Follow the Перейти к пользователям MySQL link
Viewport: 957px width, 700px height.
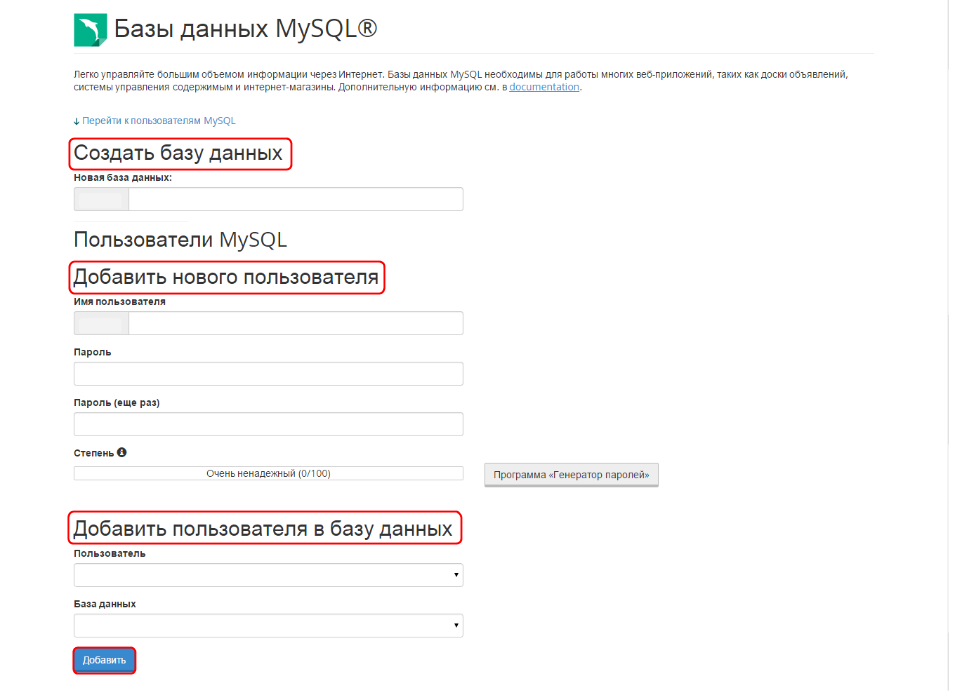155,120
